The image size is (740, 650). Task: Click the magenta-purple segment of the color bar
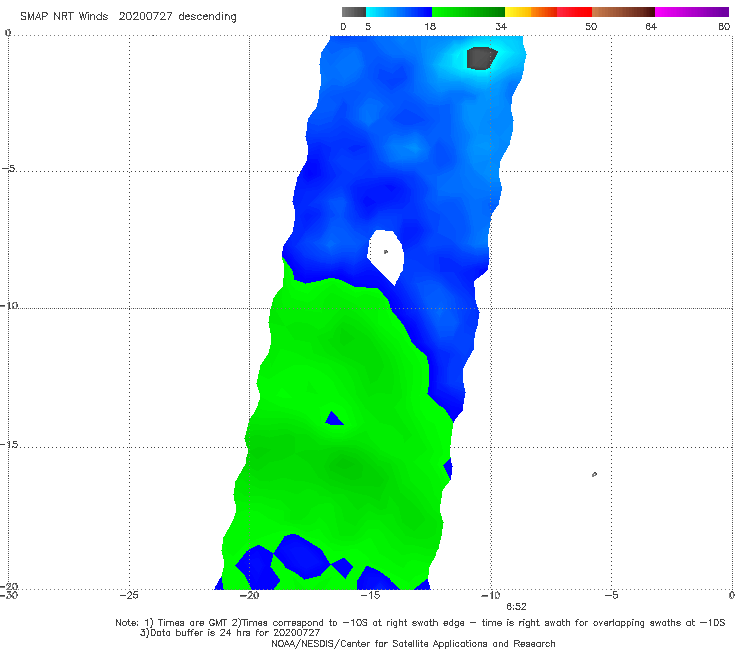tap(692, 12)
